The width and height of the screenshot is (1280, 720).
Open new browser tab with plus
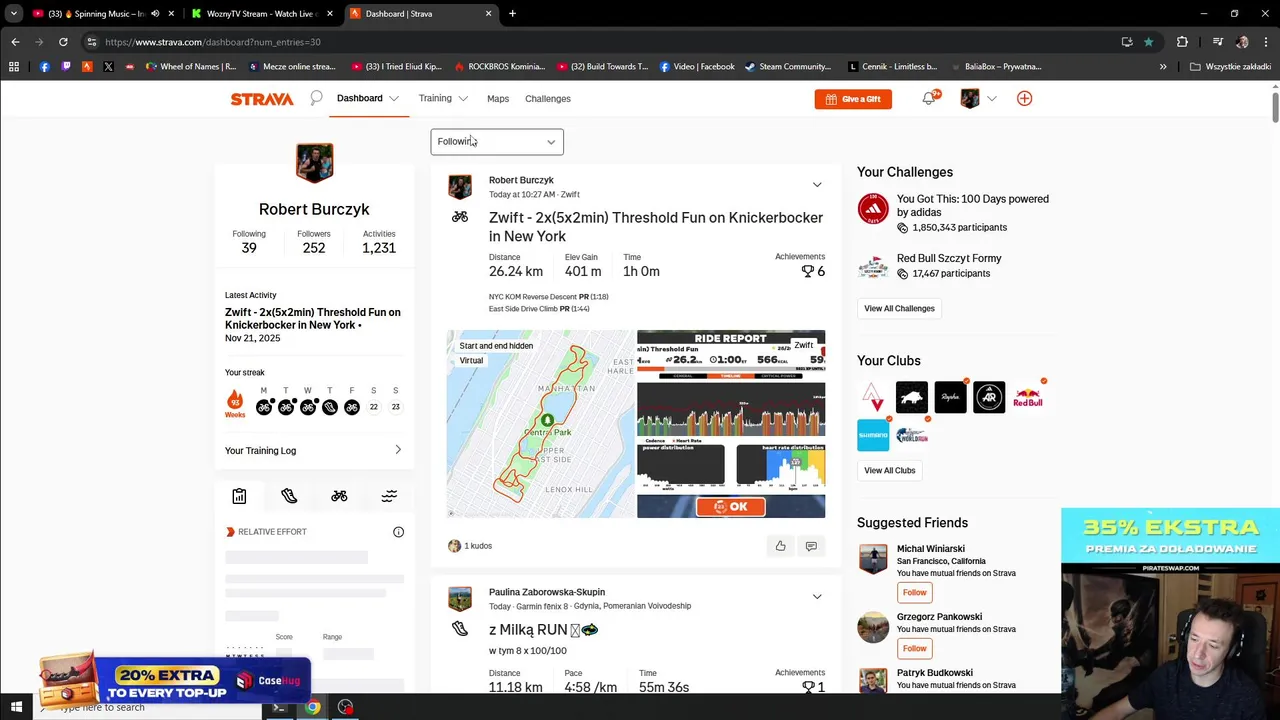(512, 14)
